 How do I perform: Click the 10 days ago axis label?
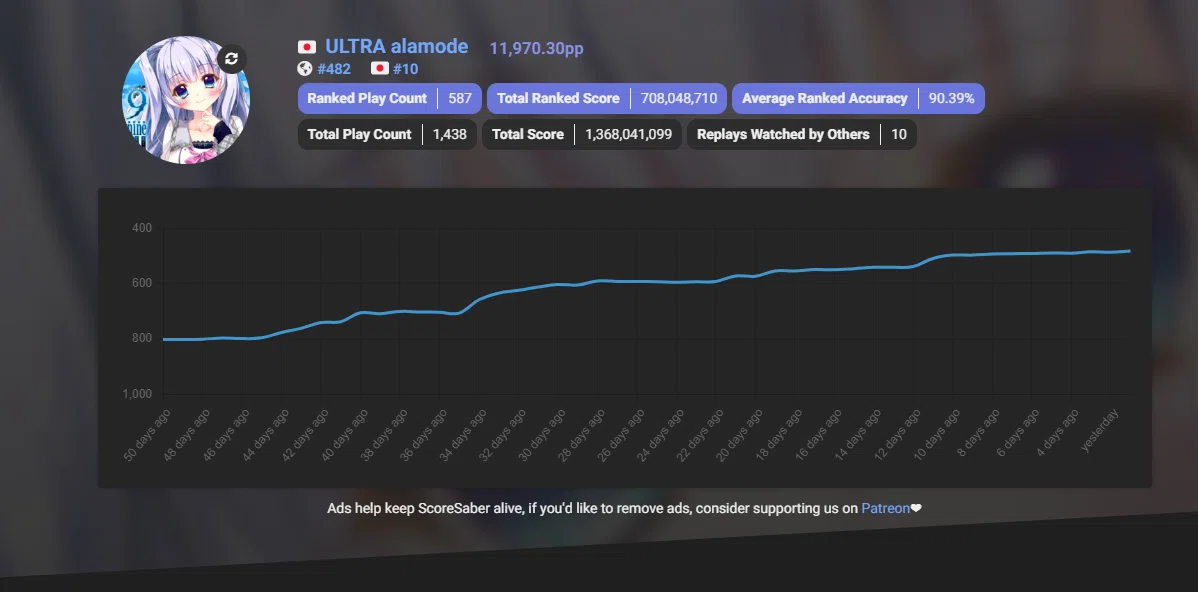(x=936, y=434)
